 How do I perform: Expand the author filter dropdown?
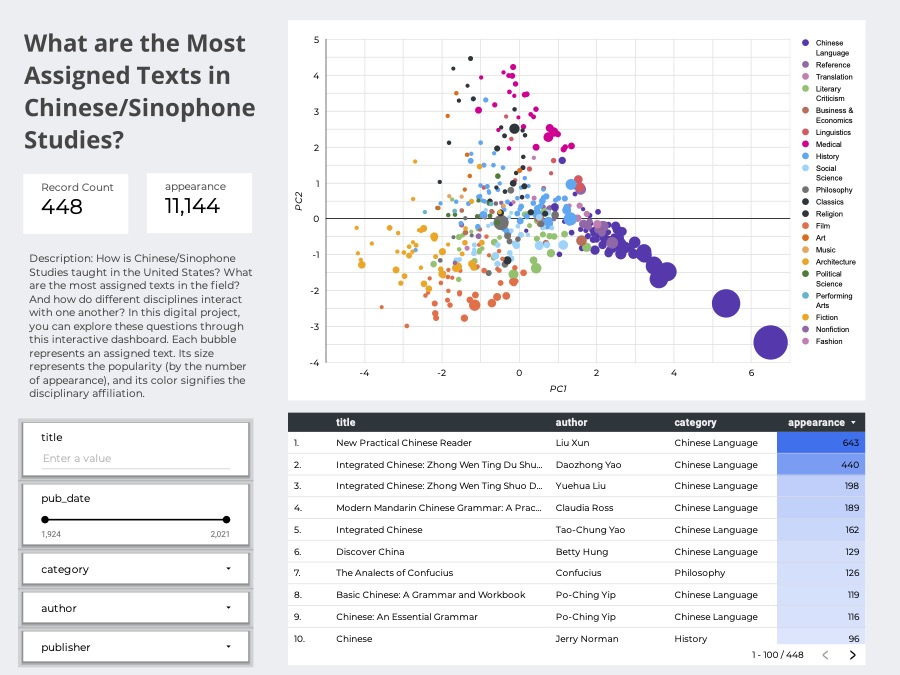coord(135,608)
